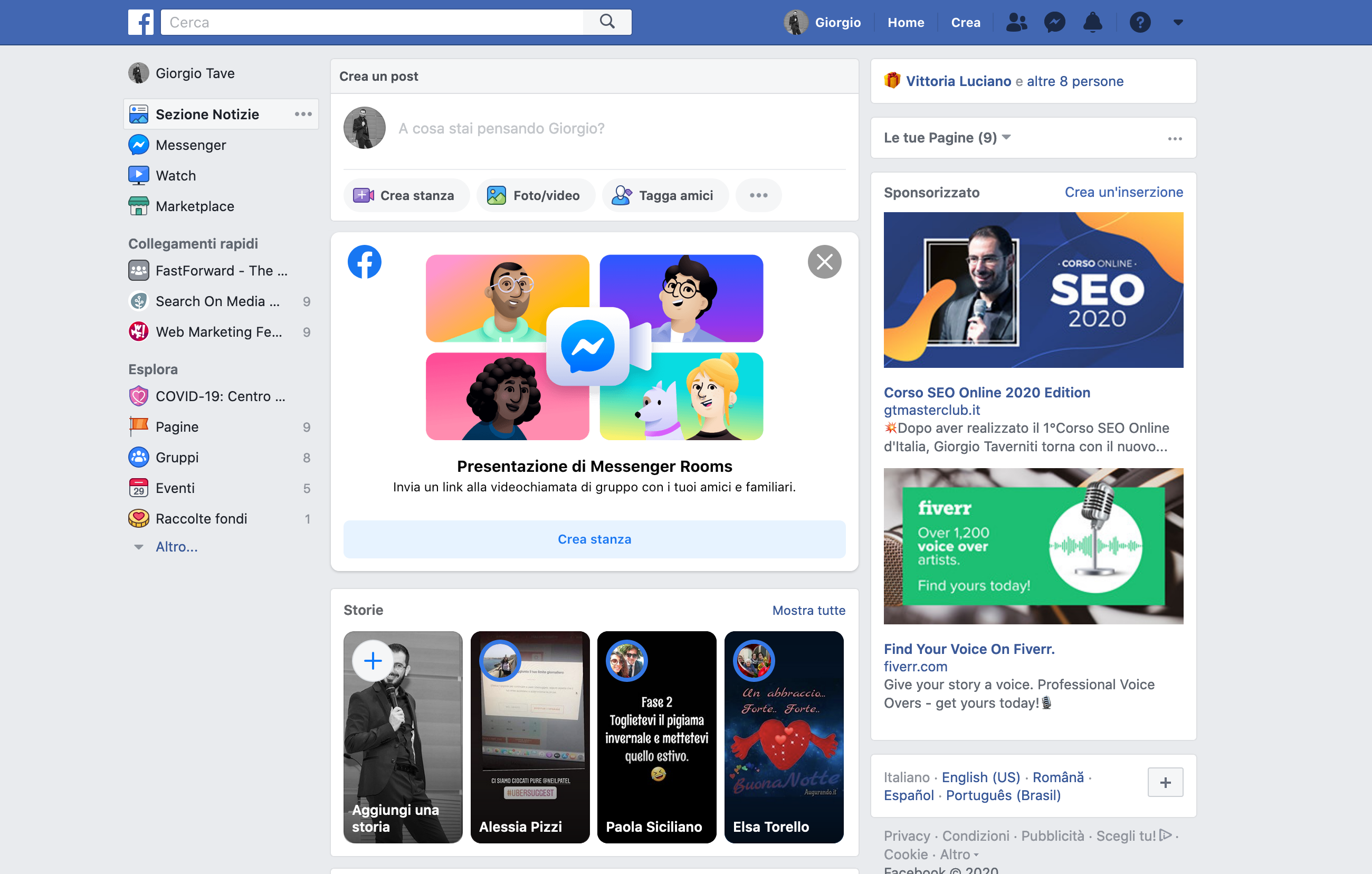
Task: Expand the account menu arrow in top bar
Action: 1178,23
